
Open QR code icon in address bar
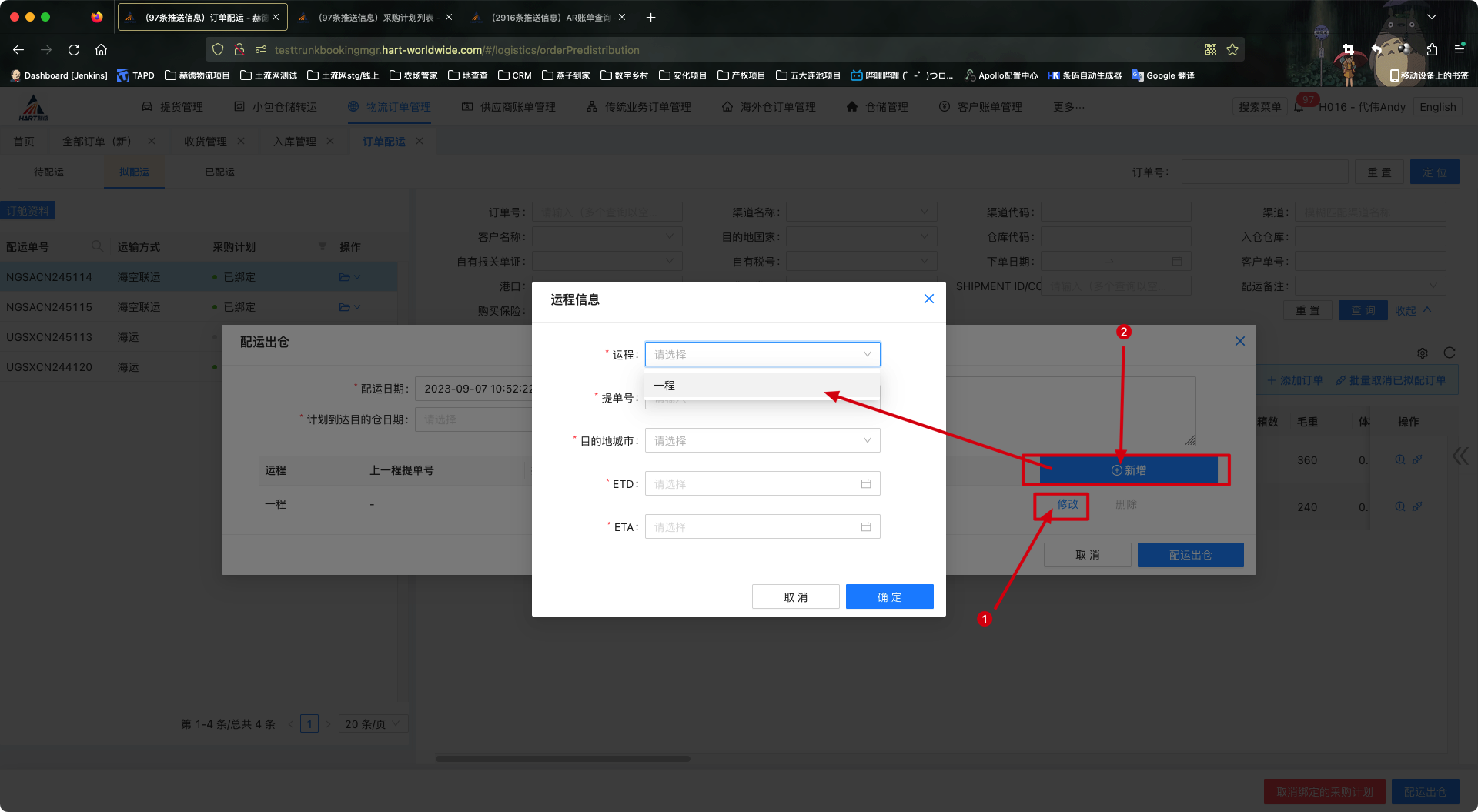coord(1211,50)
